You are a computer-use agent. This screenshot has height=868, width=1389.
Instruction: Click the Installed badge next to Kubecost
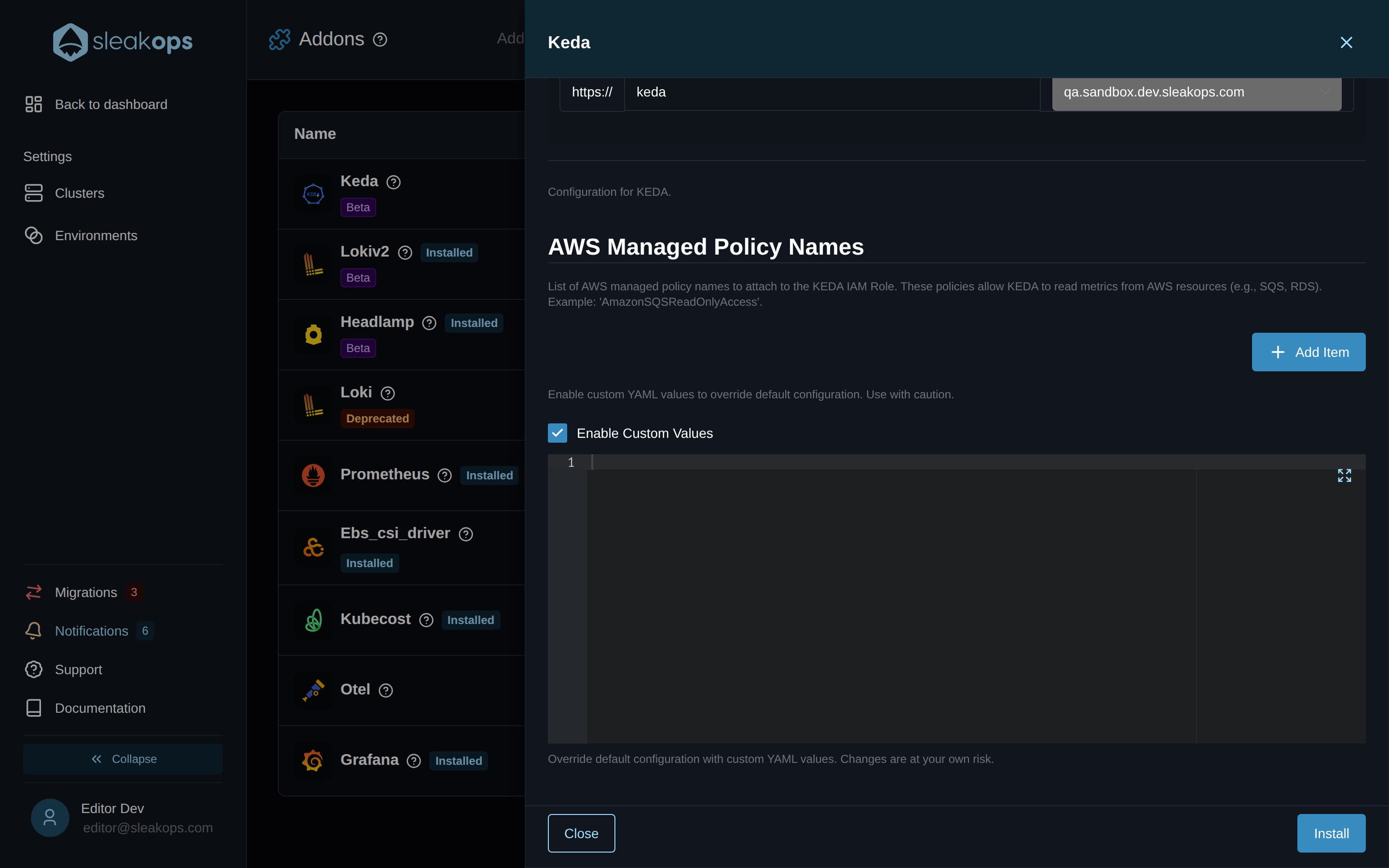pyautogui.click(x=471, y=620)
